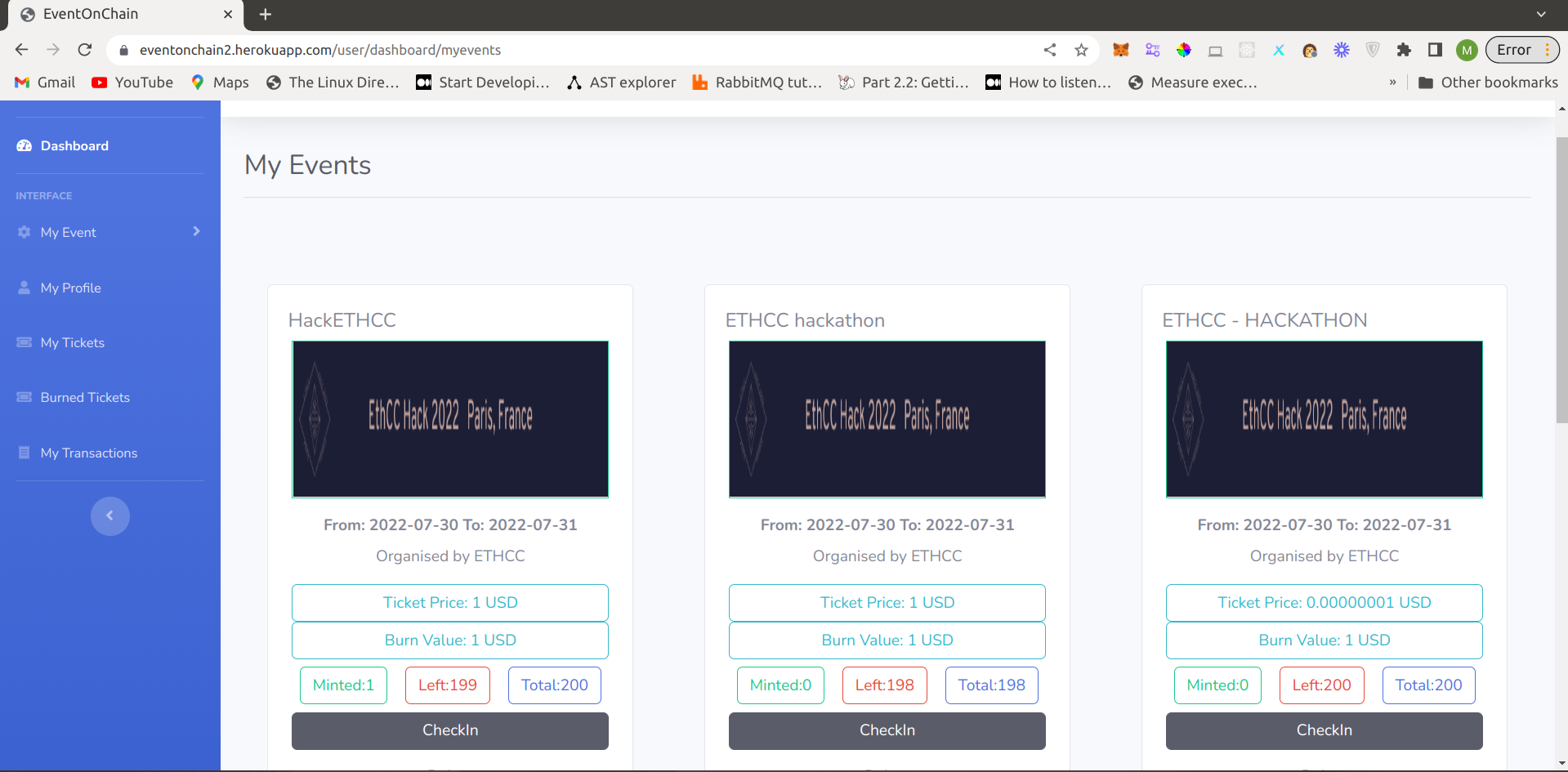Show more bookmarks chevron
The height and width of the screenshot is (772, 1568).
pos(1392,83)
